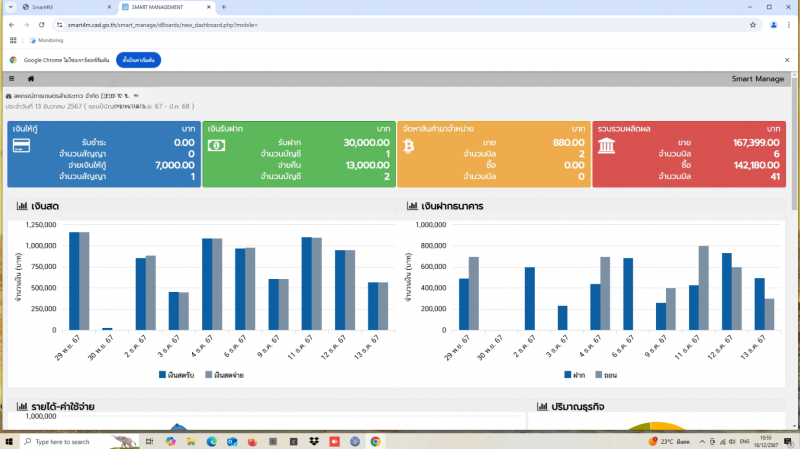Click the page vertical scrollbar
Image resolution: width=800 pixels, height=449 pixels.
click(x=794, y=143)
